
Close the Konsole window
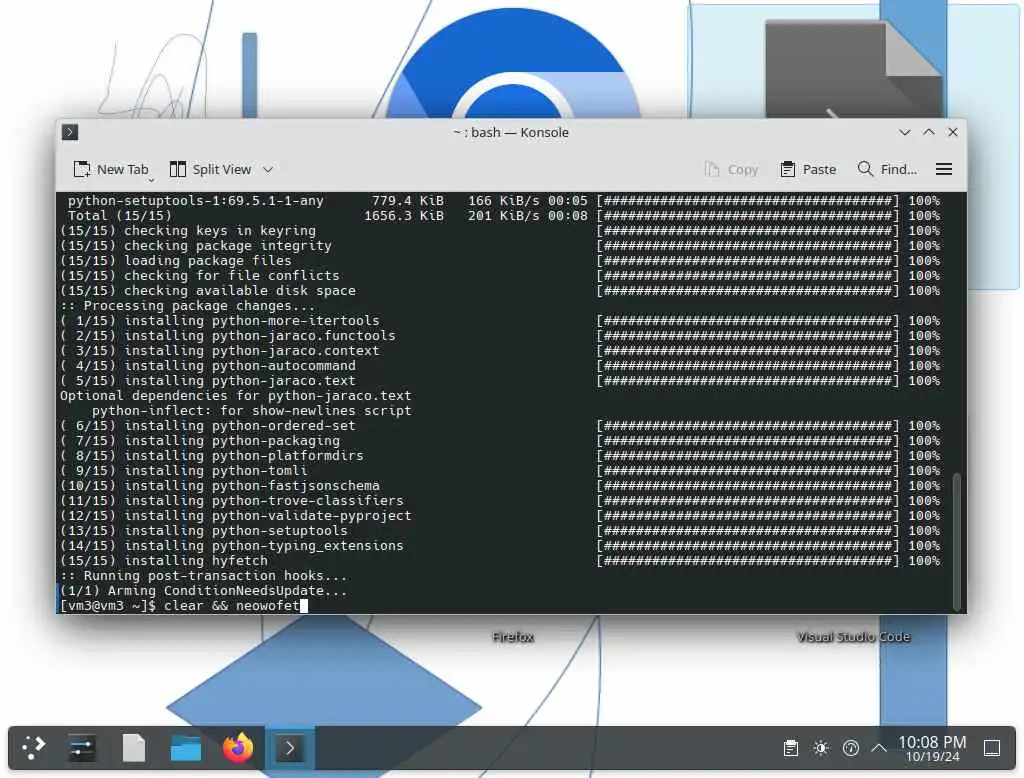pos(953,132)
